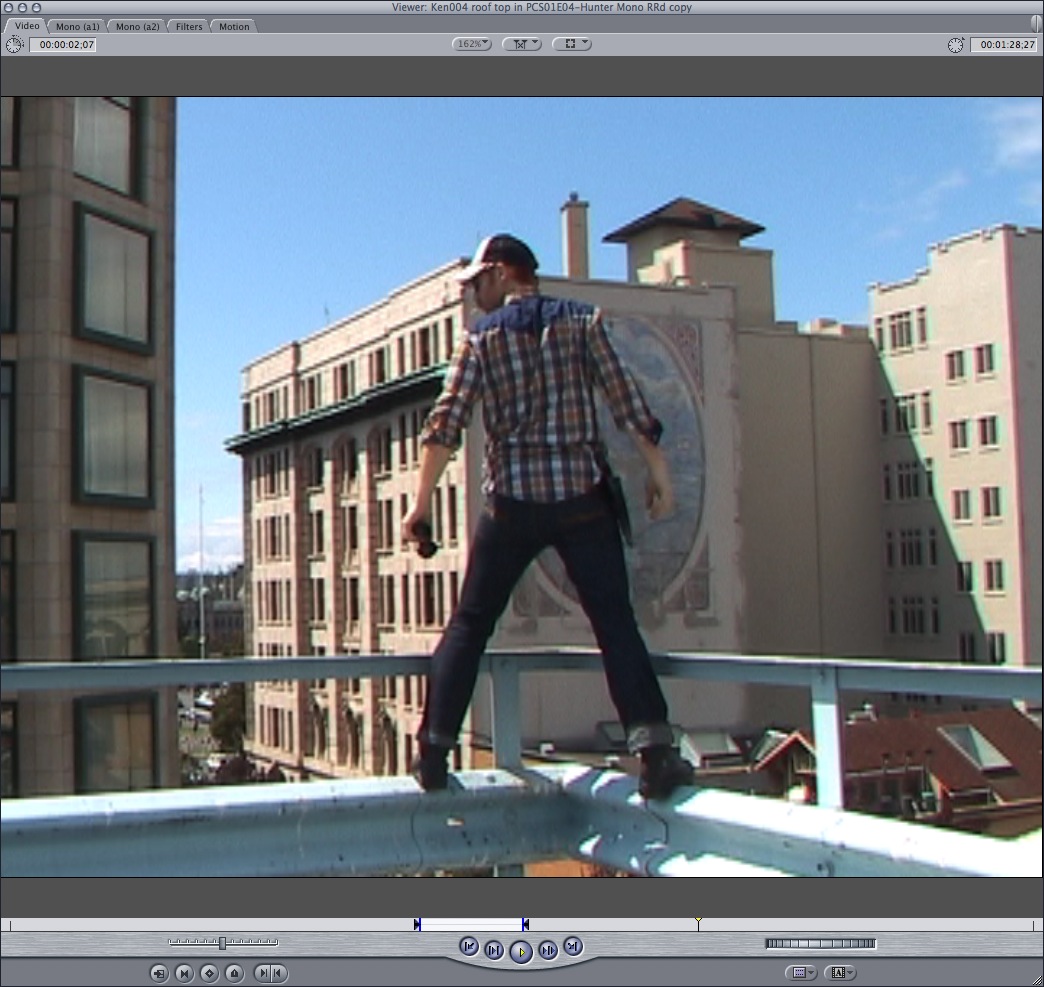Click the shuttle control slider
The height and width of the screenshot is (987, 1044).
tap(223, 942)
